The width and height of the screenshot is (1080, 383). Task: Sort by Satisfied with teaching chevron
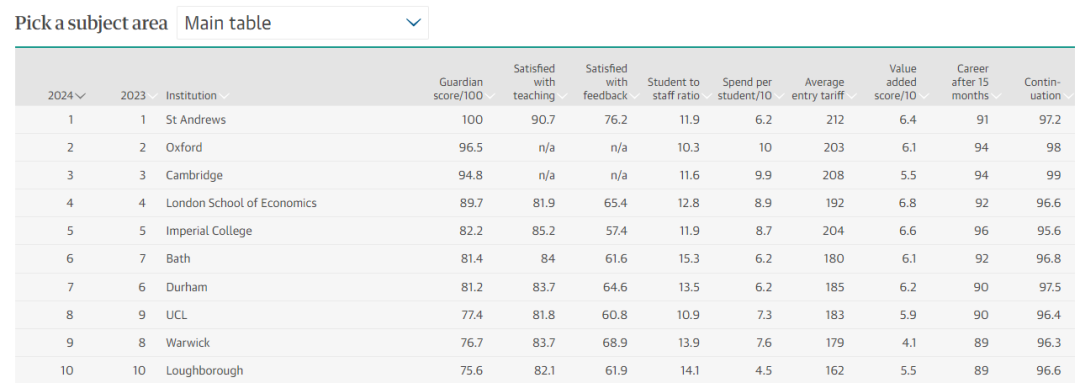click(x=561, y=96)
